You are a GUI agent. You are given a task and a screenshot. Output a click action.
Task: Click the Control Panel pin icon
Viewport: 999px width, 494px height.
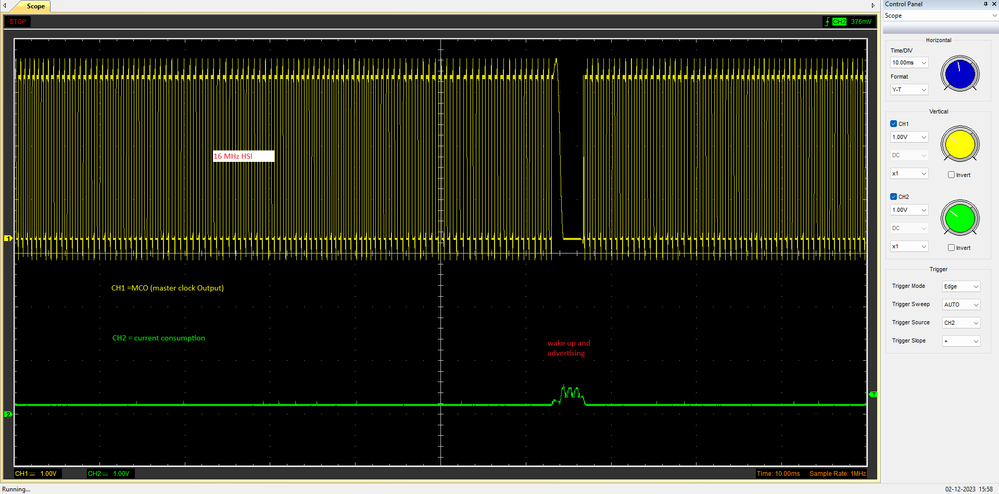[985, 4]
